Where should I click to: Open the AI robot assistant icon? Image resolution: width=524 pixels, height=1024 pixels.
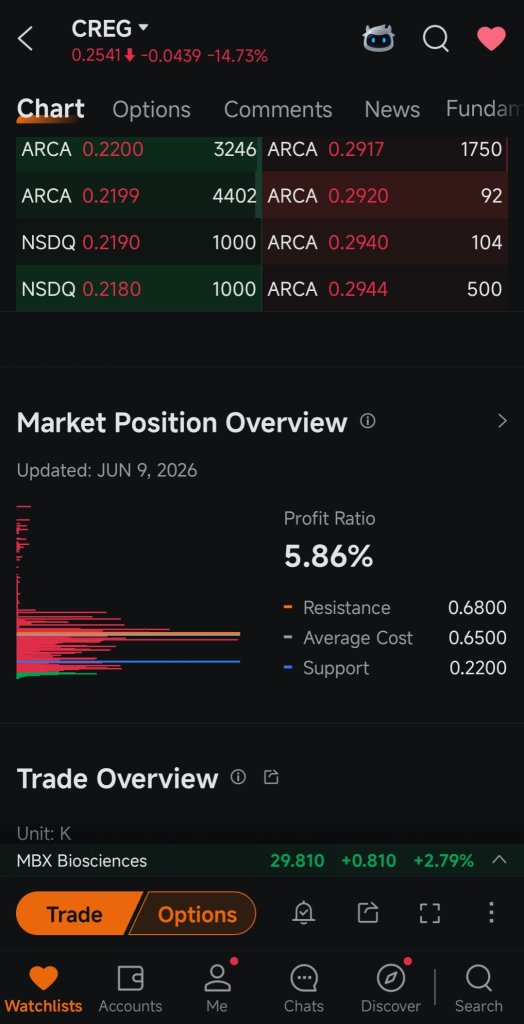point(379,39)
